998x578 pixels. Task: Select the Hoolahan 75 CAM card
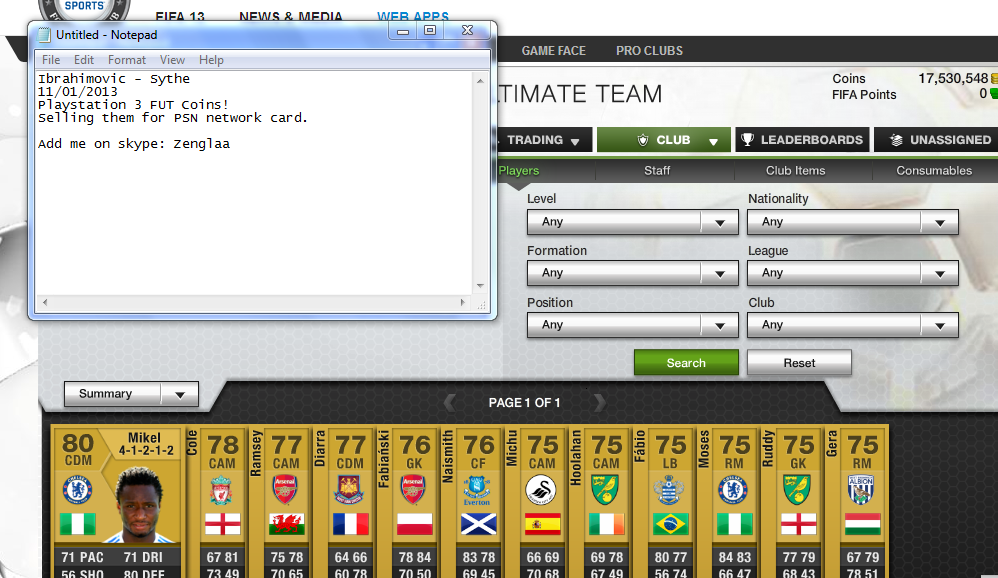click(x=600, y=503)
